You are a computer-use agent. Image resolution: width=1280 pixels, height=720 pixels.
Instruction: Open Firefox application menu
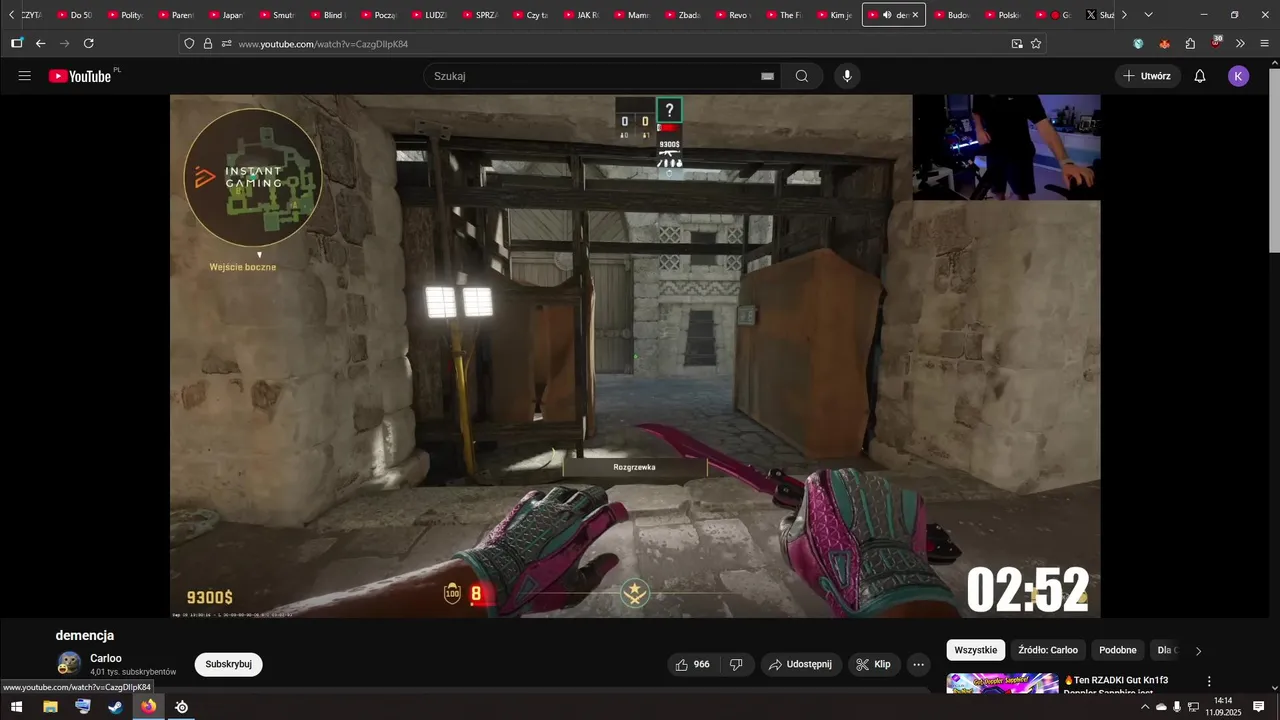point(1265,44)
